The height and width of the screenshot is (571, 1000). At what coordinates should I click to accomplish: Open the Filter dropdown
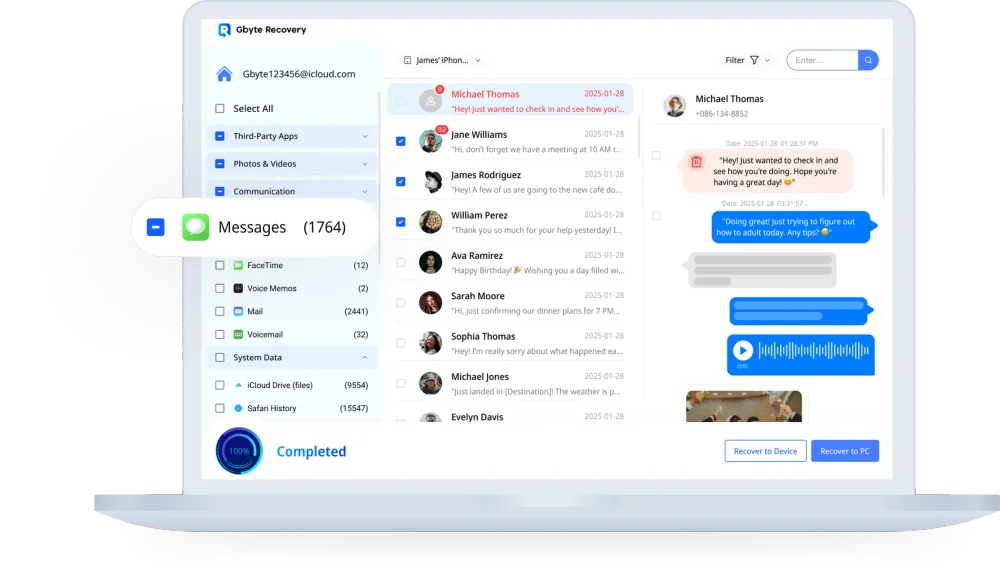[x=747, y=60]
